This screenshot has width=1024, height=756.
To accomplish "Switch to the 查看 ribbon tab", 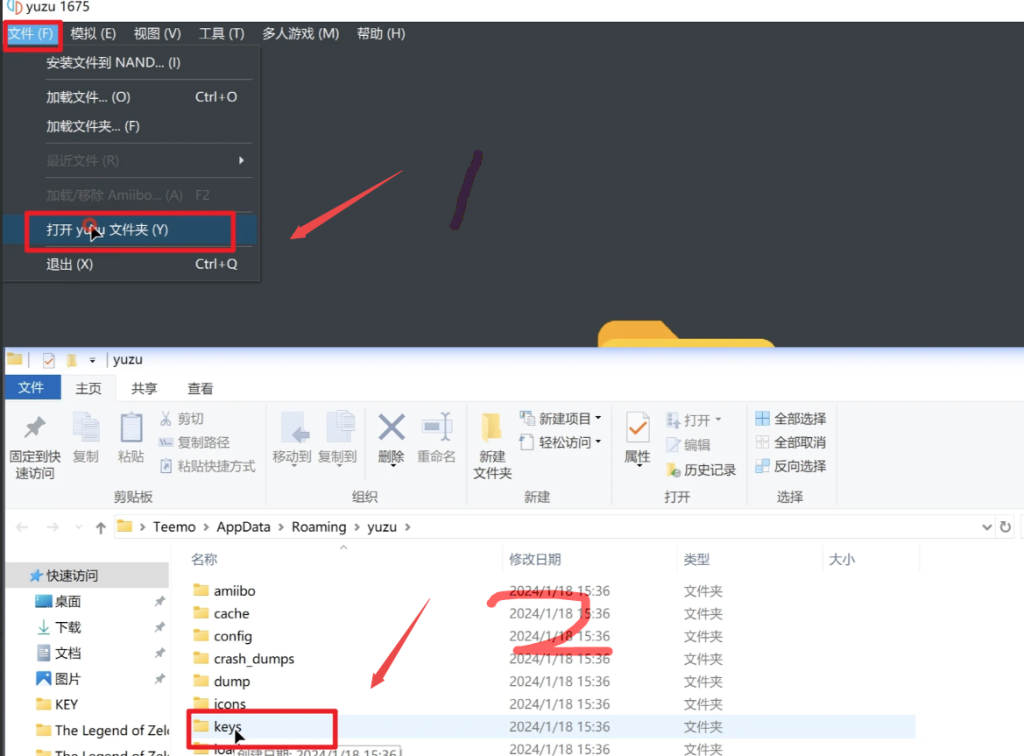I will 200,388.
